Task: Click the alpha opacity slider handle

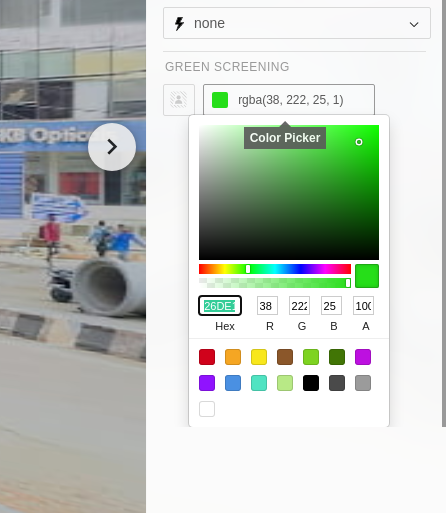Action: (348, 283)
